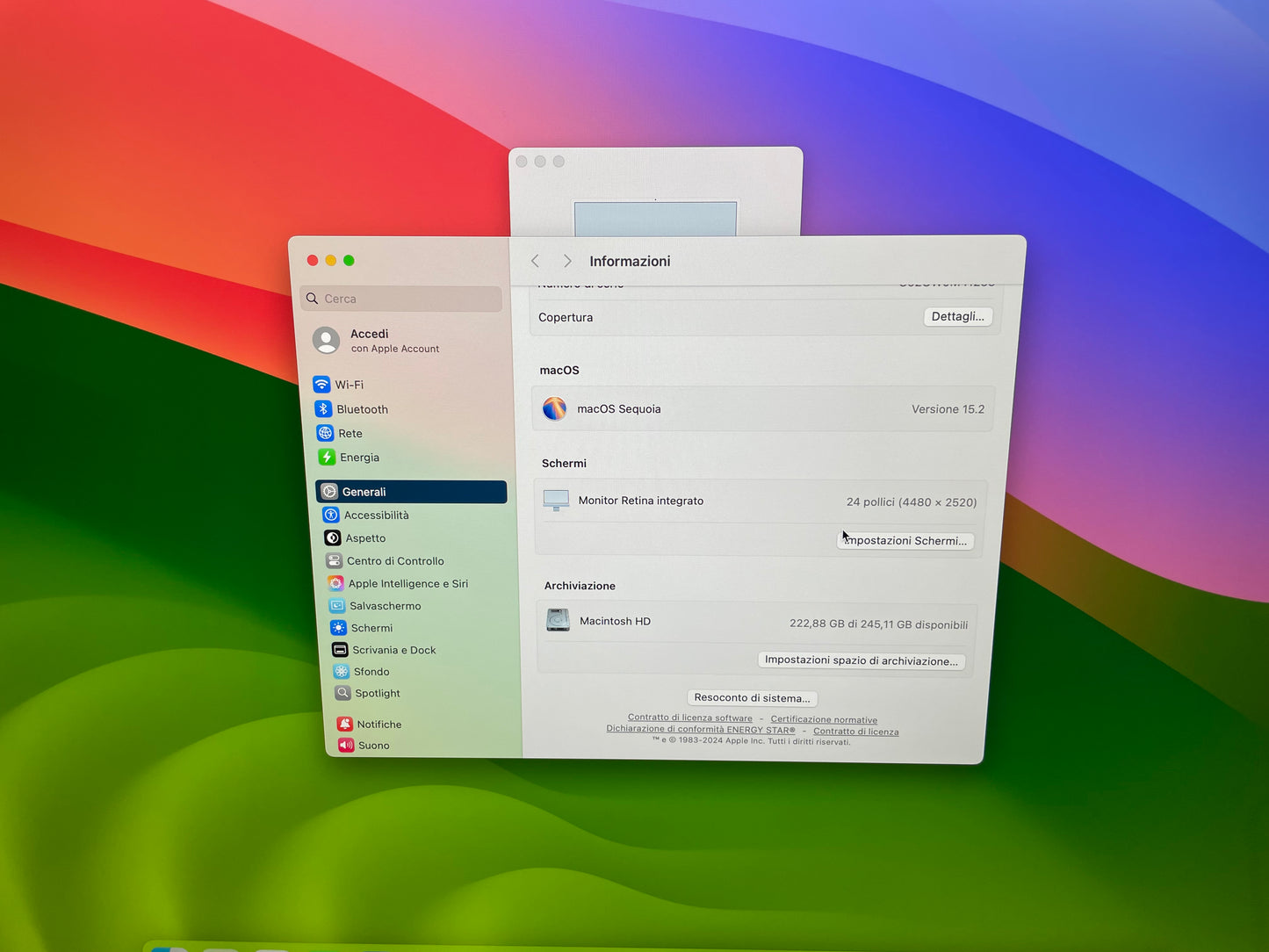Select the Wi-Fi label in sidebar
Screen dimensions: 1269x952
tap(350, 385)
